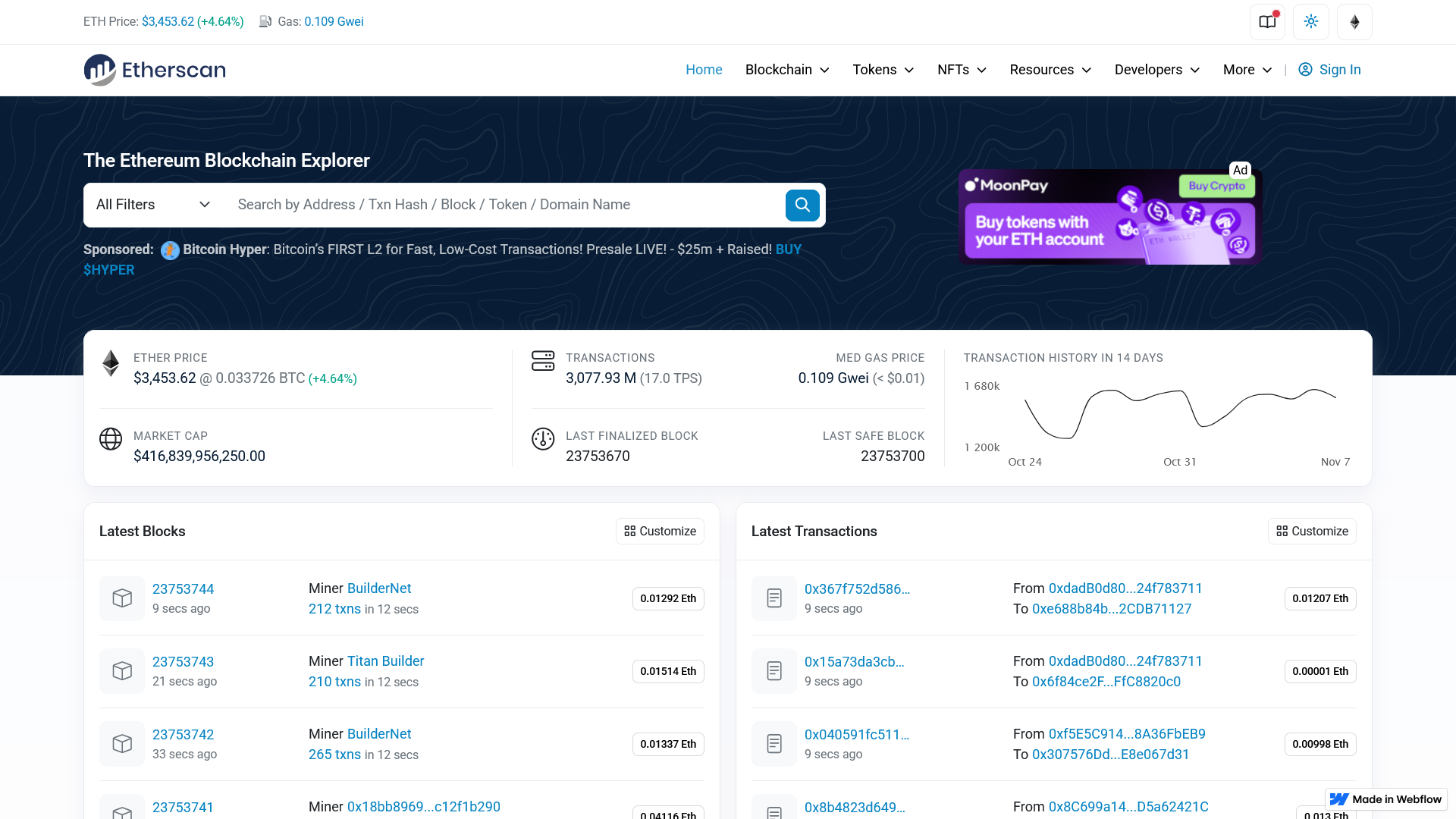Click the cube icon for block 23753742
The height and width of the screenshot is (819, 1456).
(122, 744)
